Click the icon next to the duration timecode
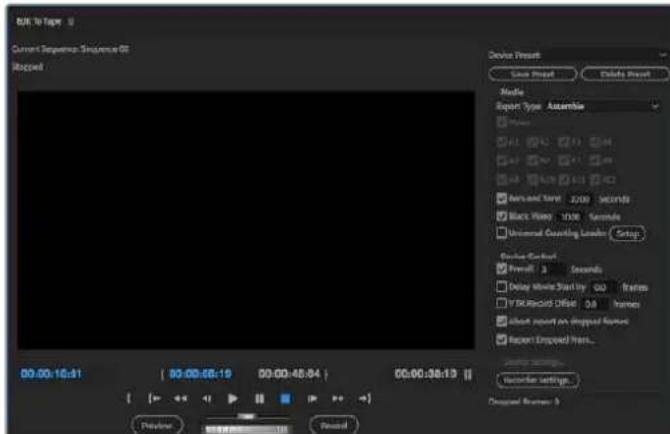 point(468,375)
